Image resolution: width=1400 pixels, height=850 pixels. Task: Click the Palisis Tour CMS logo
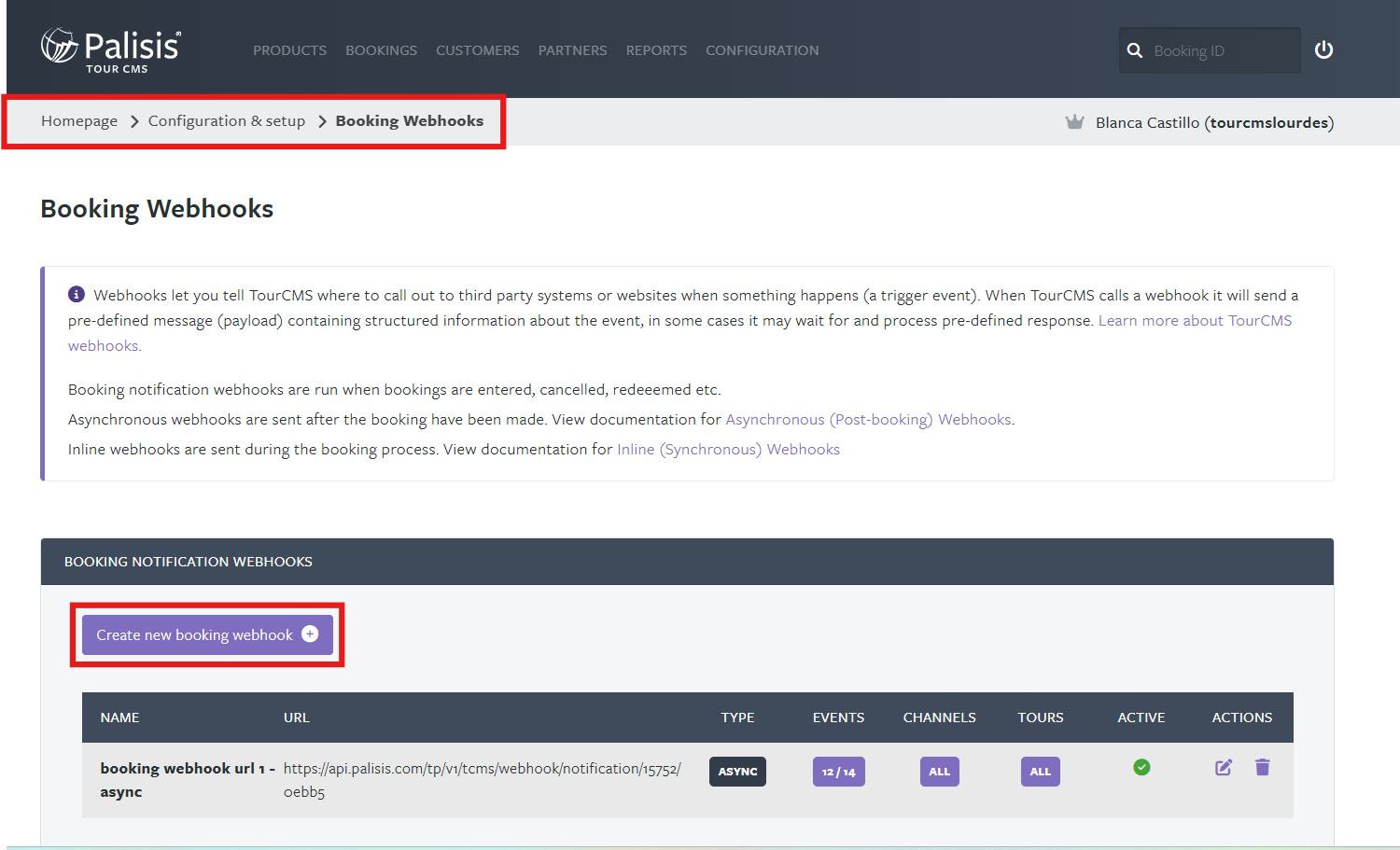tap(110, 50)
